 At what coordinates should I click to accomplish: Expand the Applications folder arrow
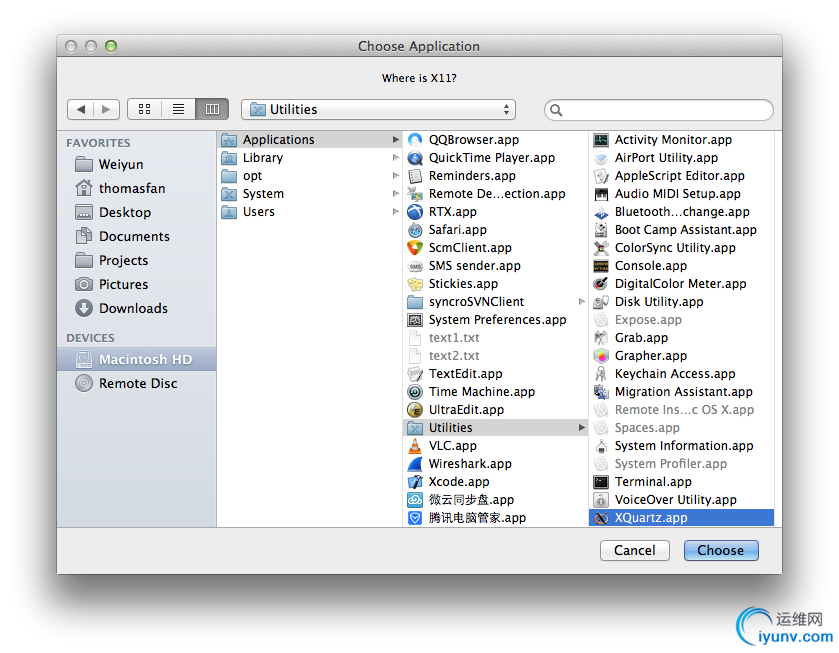(x=395, y=140)
